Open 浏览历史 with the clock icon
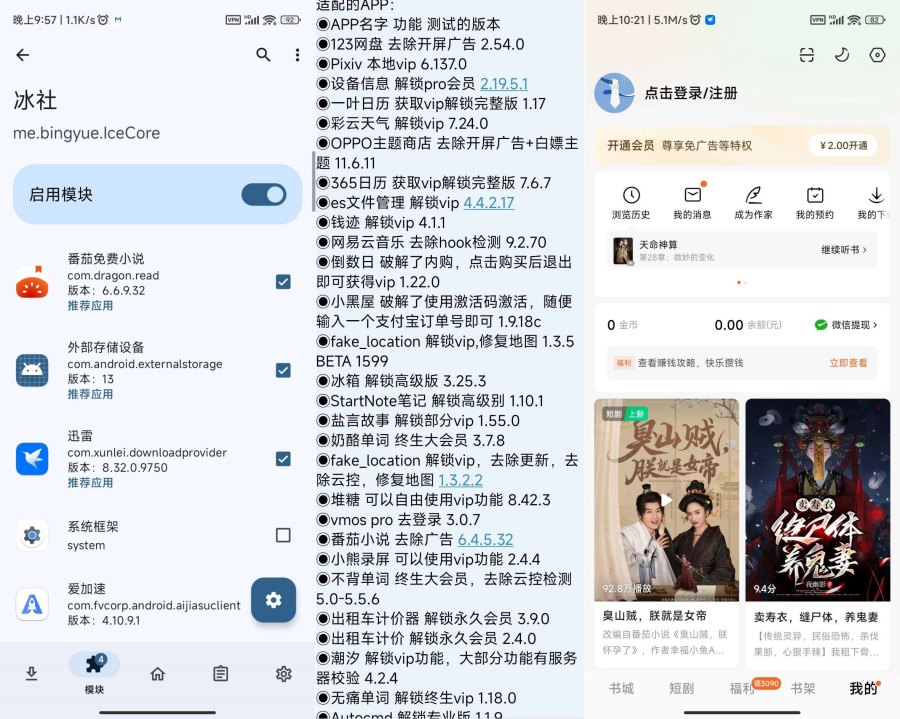Image resolution: width=900 pixels, height=719 pixels. coord(629,197)
